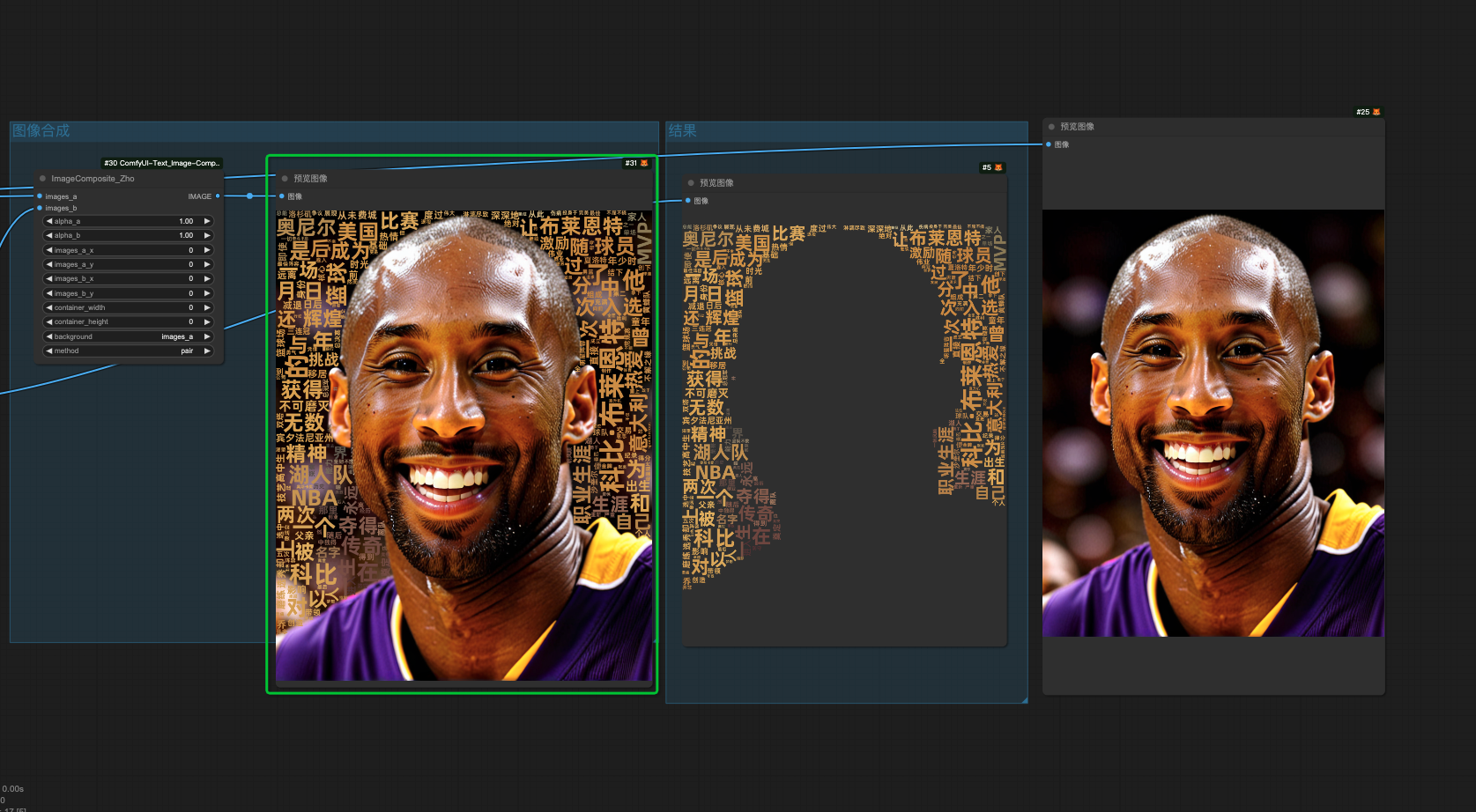Collapse preview node #31 via its title dot
The width and height of the screenshot is (1476, 812).
pos(285,179)
